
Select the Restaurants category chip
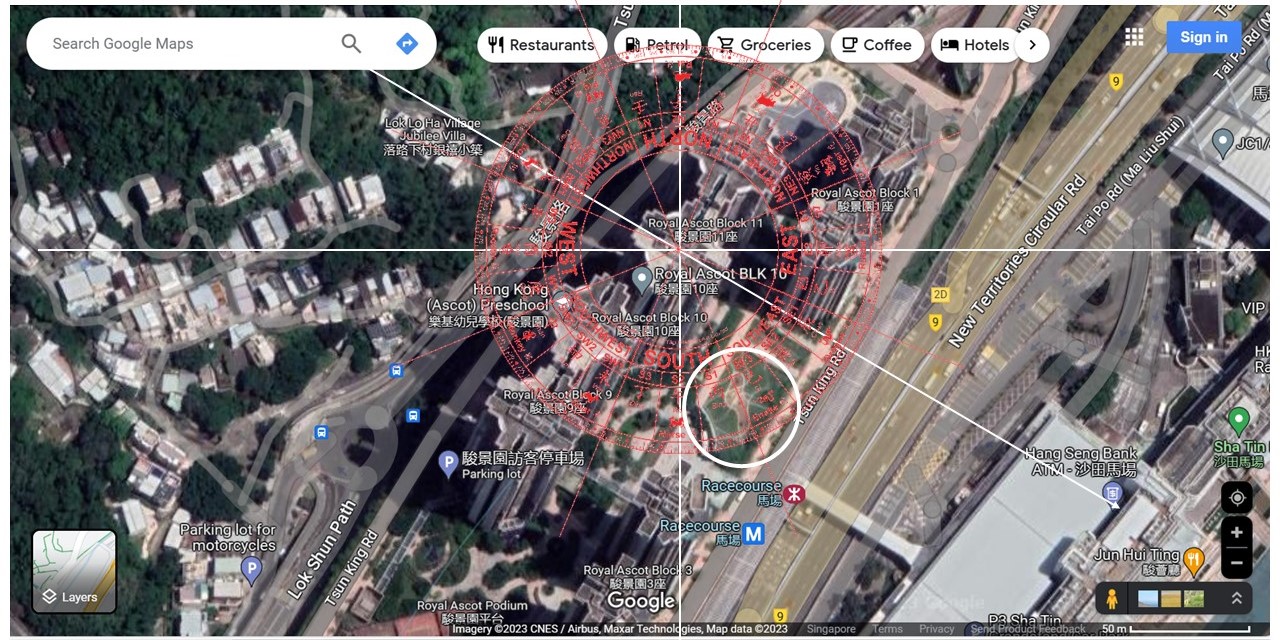coord(542,45)
